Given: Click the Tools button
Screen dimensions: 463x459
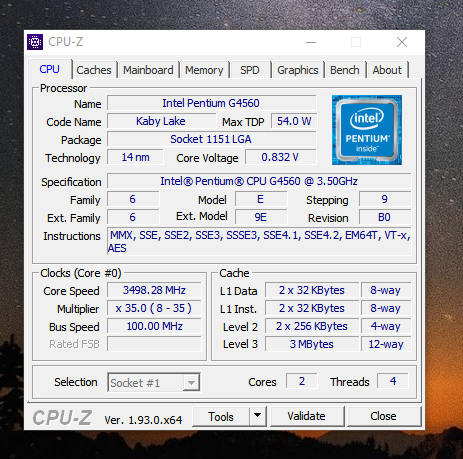Looking at the screenshot, I should pos(221,416).
